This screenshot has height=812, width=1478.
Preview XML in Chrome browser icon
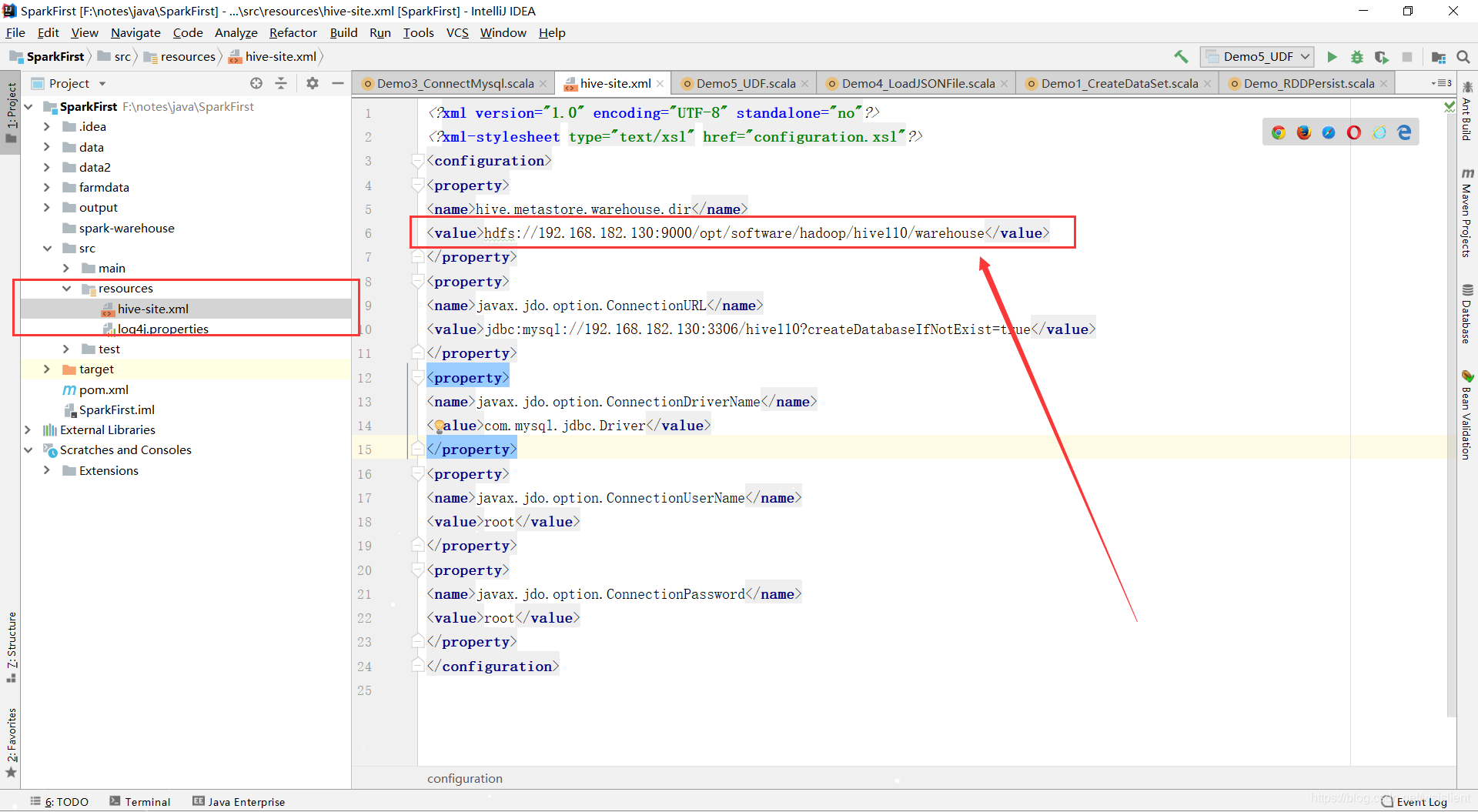pos(1279,132)
